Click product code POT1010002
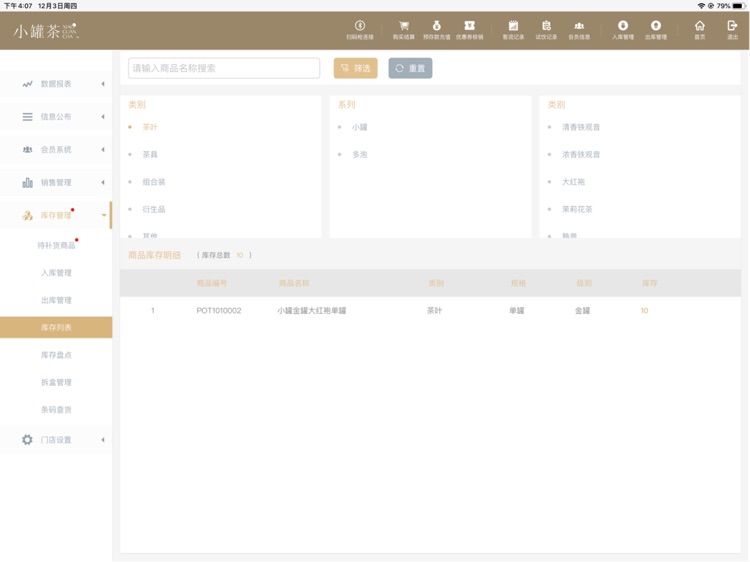 pos(219,310)
